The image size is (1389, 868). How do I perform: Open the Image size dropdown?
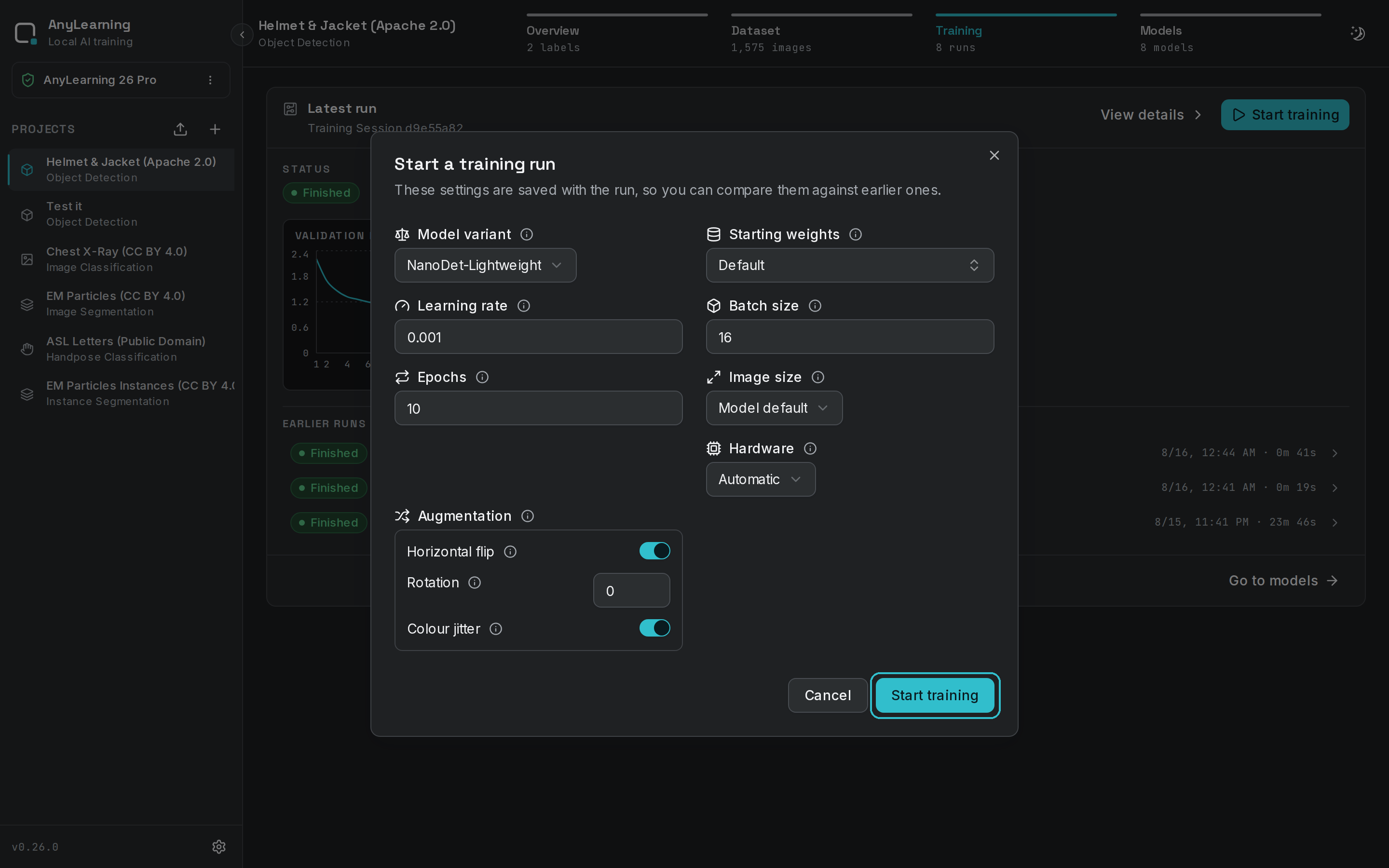(774, 408)
